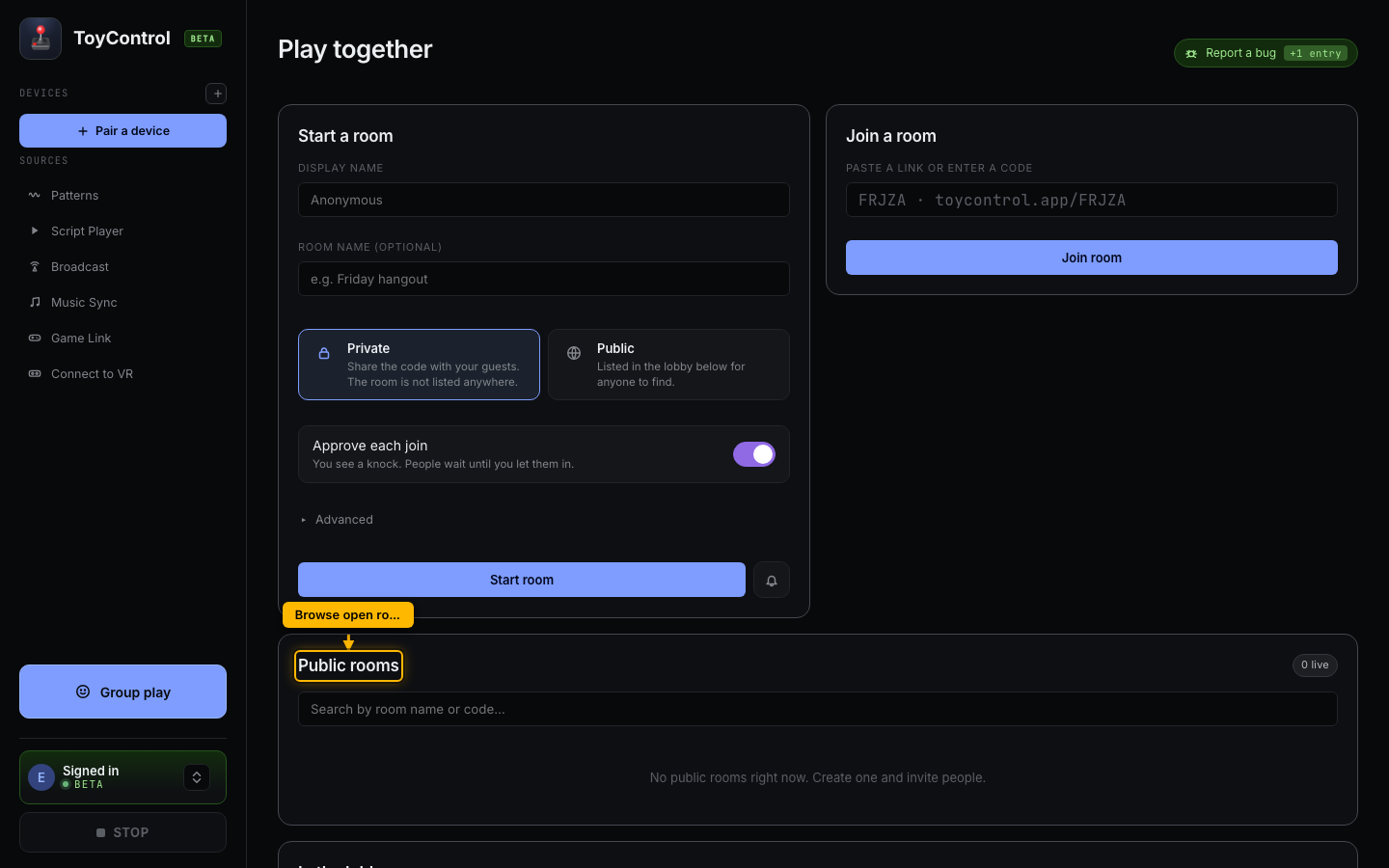Click the 0 live badge

click(1315, 665)
